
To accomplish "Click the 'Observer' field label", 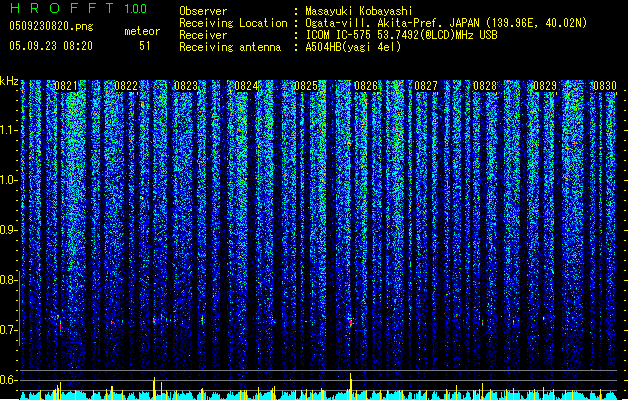I will pos(203,11).
